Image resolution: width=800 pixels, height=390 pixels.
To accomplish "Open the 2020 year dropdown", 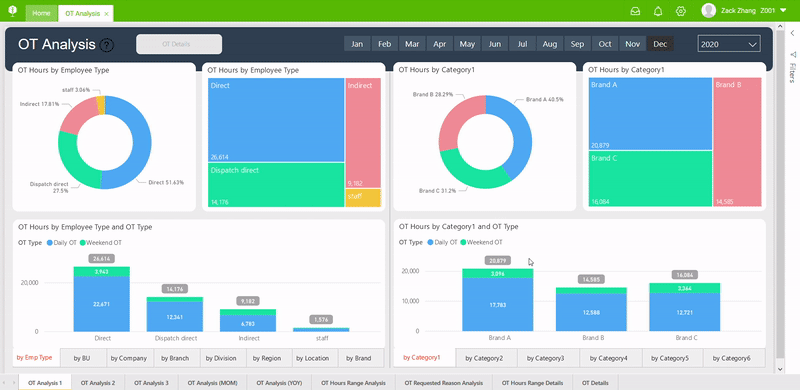I will coord(729,44).
